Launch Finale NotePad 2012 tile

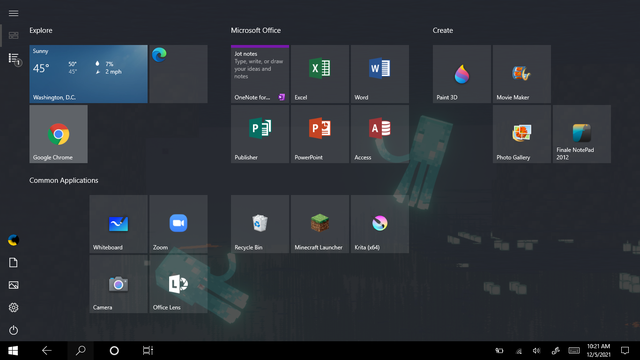pyautogui.click(x=582, y=134)
